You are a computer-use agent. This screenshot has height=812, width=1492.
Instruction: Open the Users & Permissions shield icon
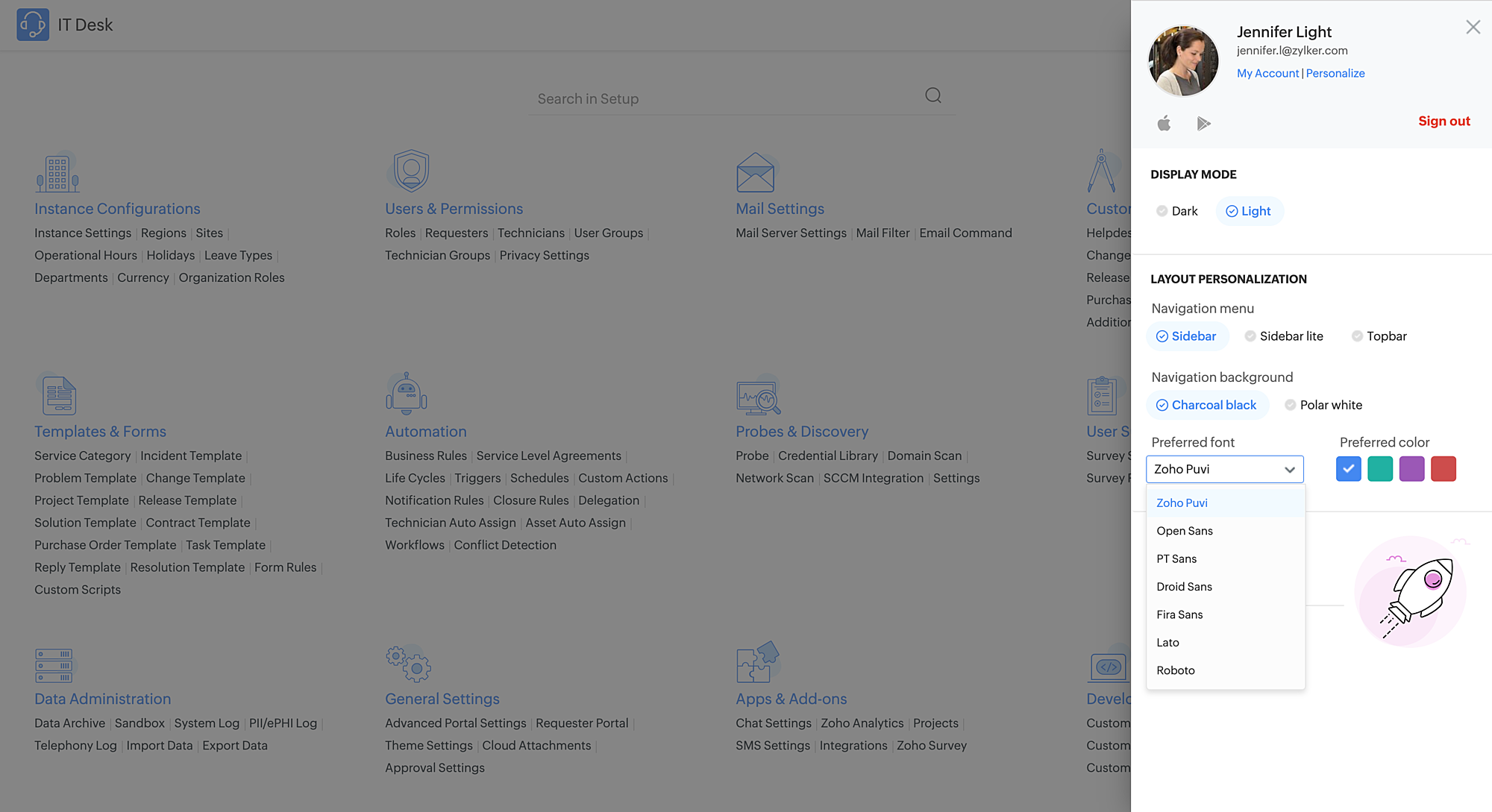tap(411, 171)
